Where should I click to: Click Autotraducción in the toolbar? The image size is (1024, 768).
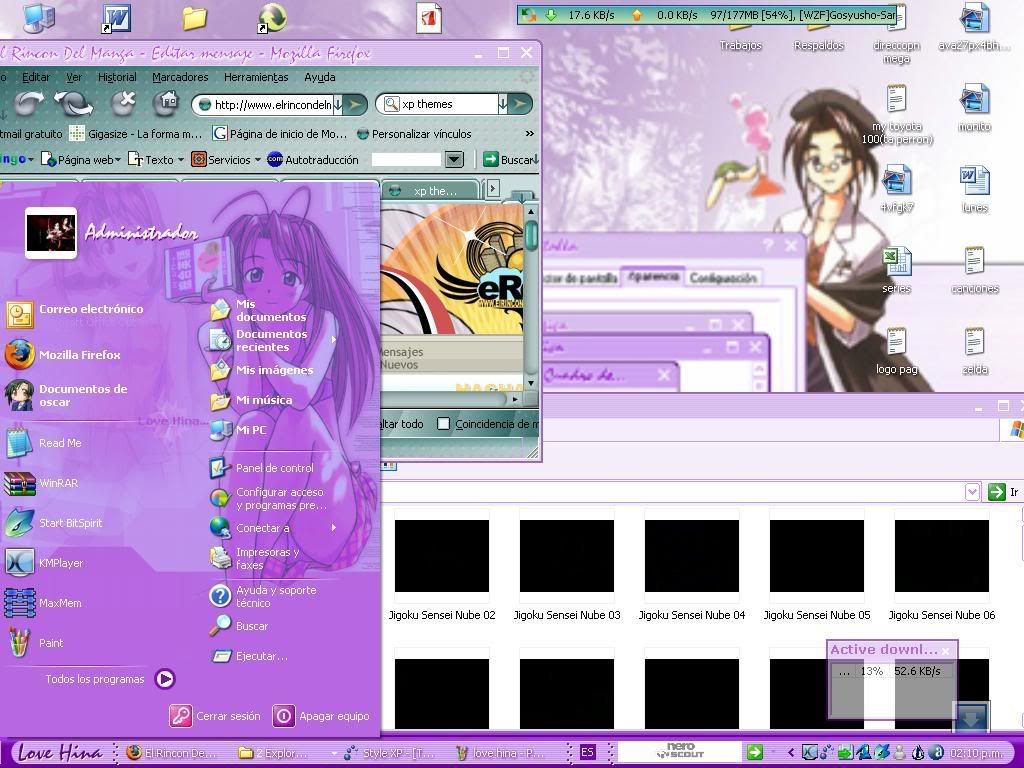pos(313,159)
